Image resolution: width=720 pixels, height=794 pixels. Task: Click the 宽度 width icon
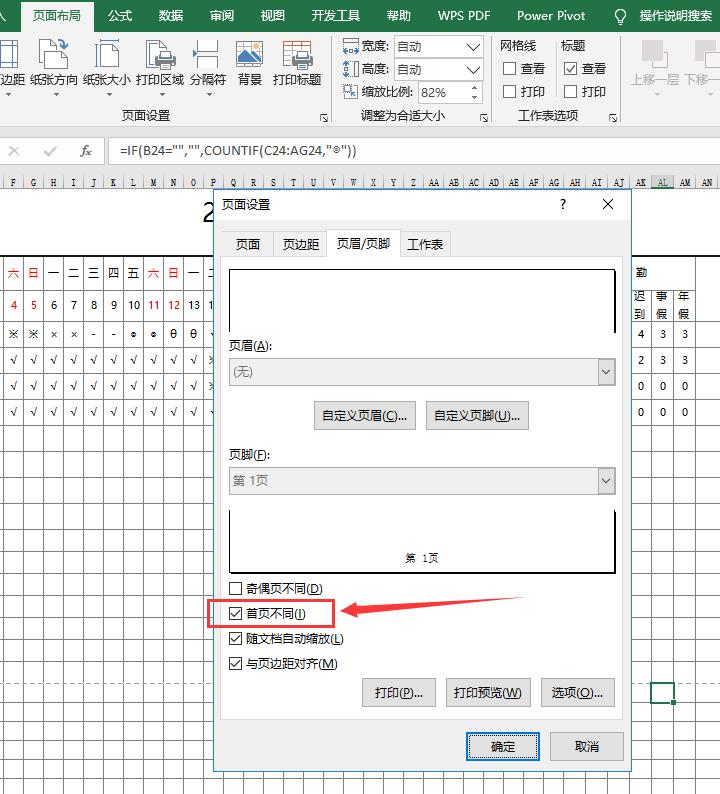click(350, 46)
